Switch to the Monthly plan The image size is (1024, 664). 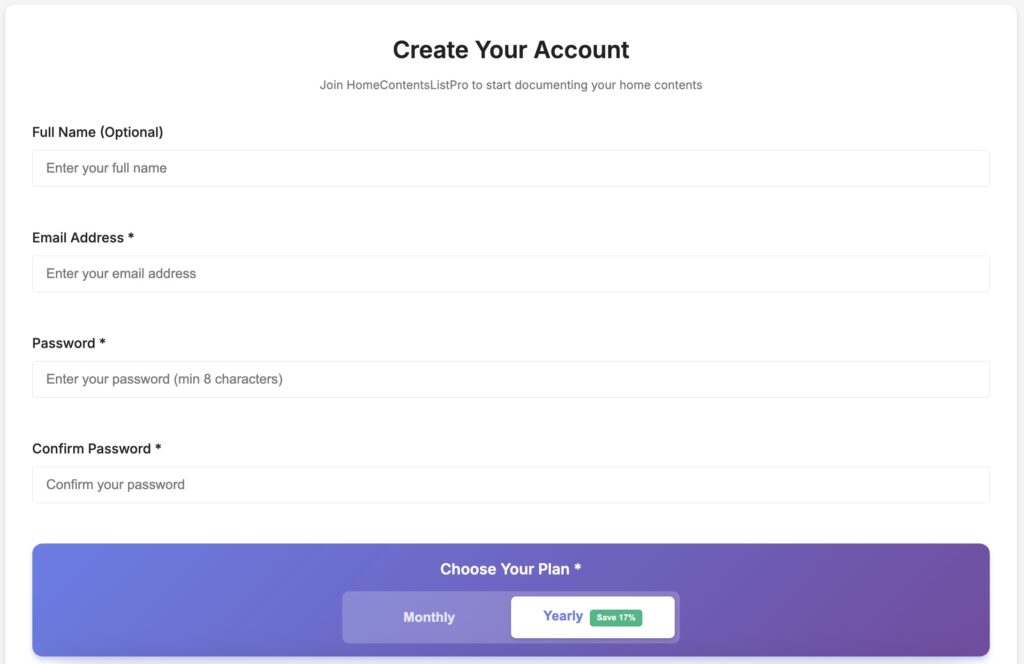[x=428, y=617]
